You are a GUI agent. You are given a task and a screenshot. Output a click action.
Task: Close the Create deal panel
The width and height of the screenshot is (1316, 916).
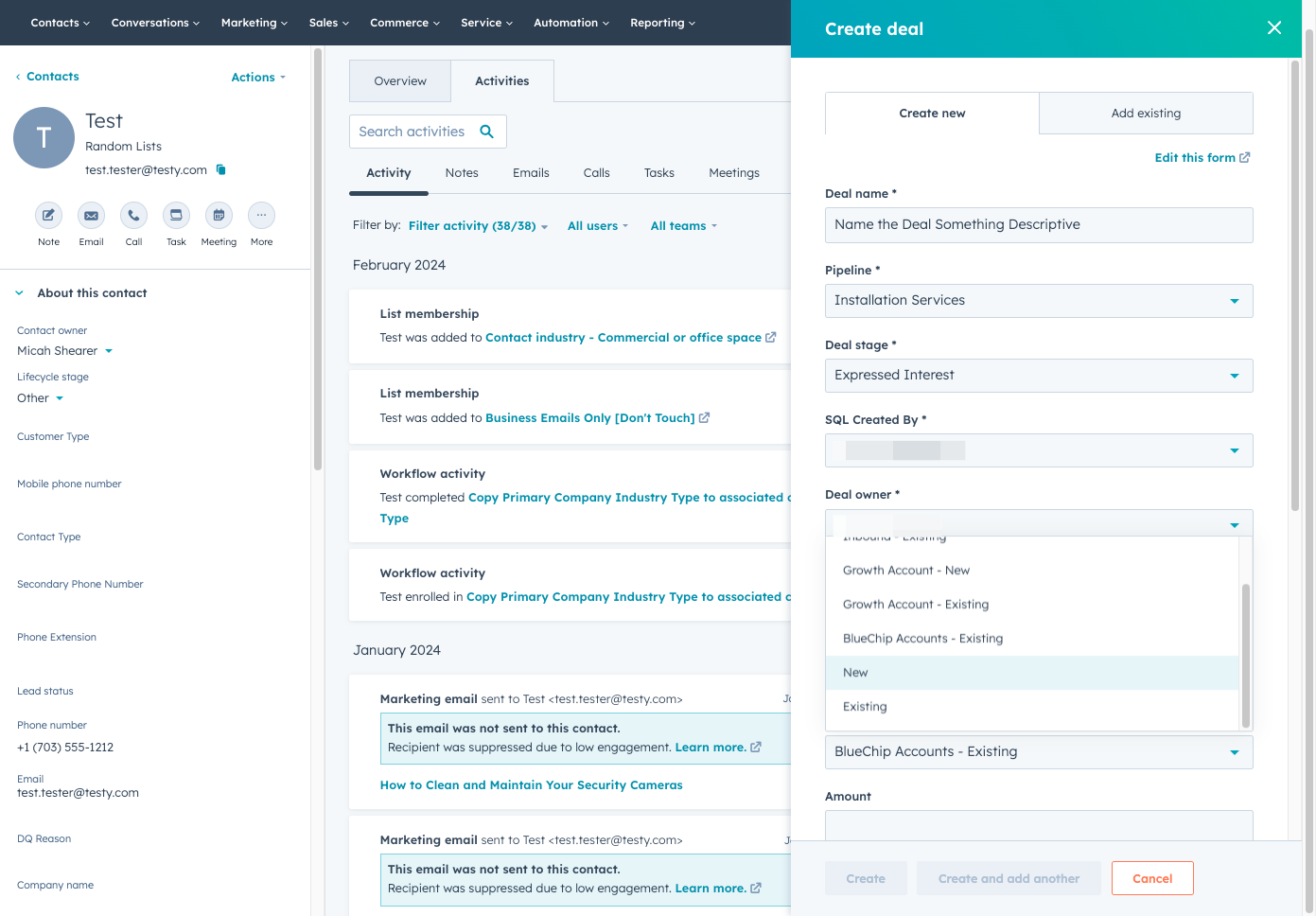[1274, 28]
